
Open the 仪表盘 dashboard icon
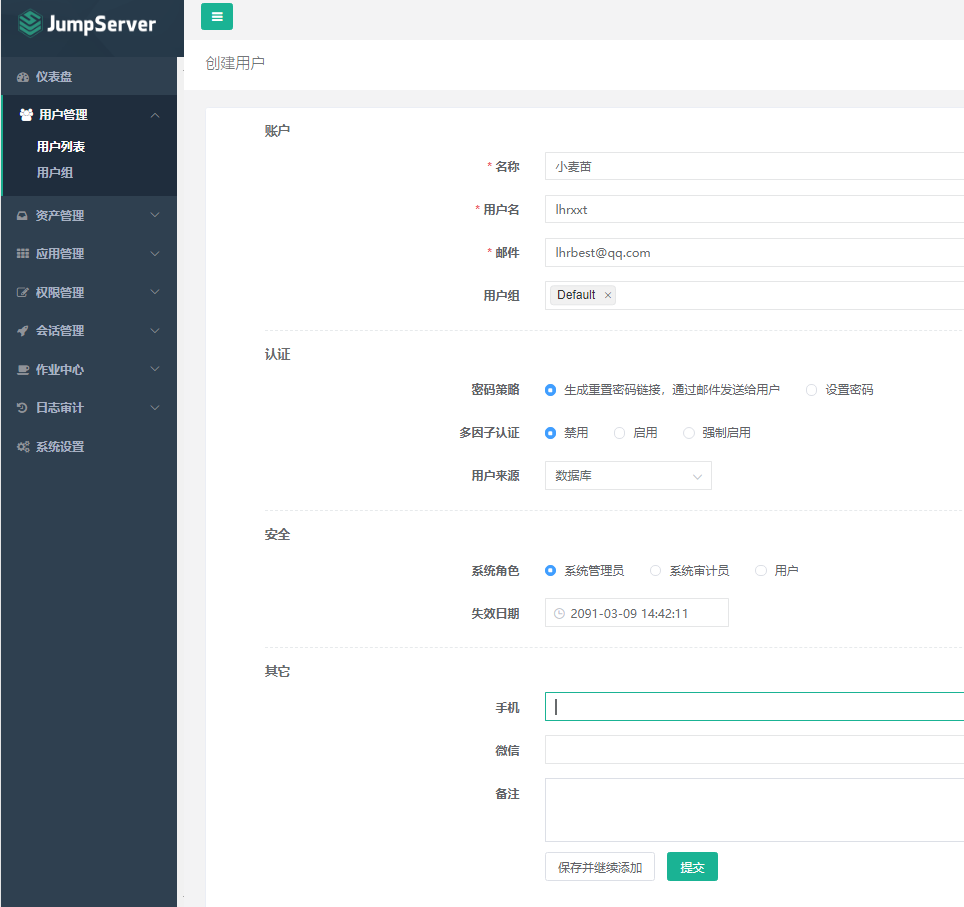[23, 77]
